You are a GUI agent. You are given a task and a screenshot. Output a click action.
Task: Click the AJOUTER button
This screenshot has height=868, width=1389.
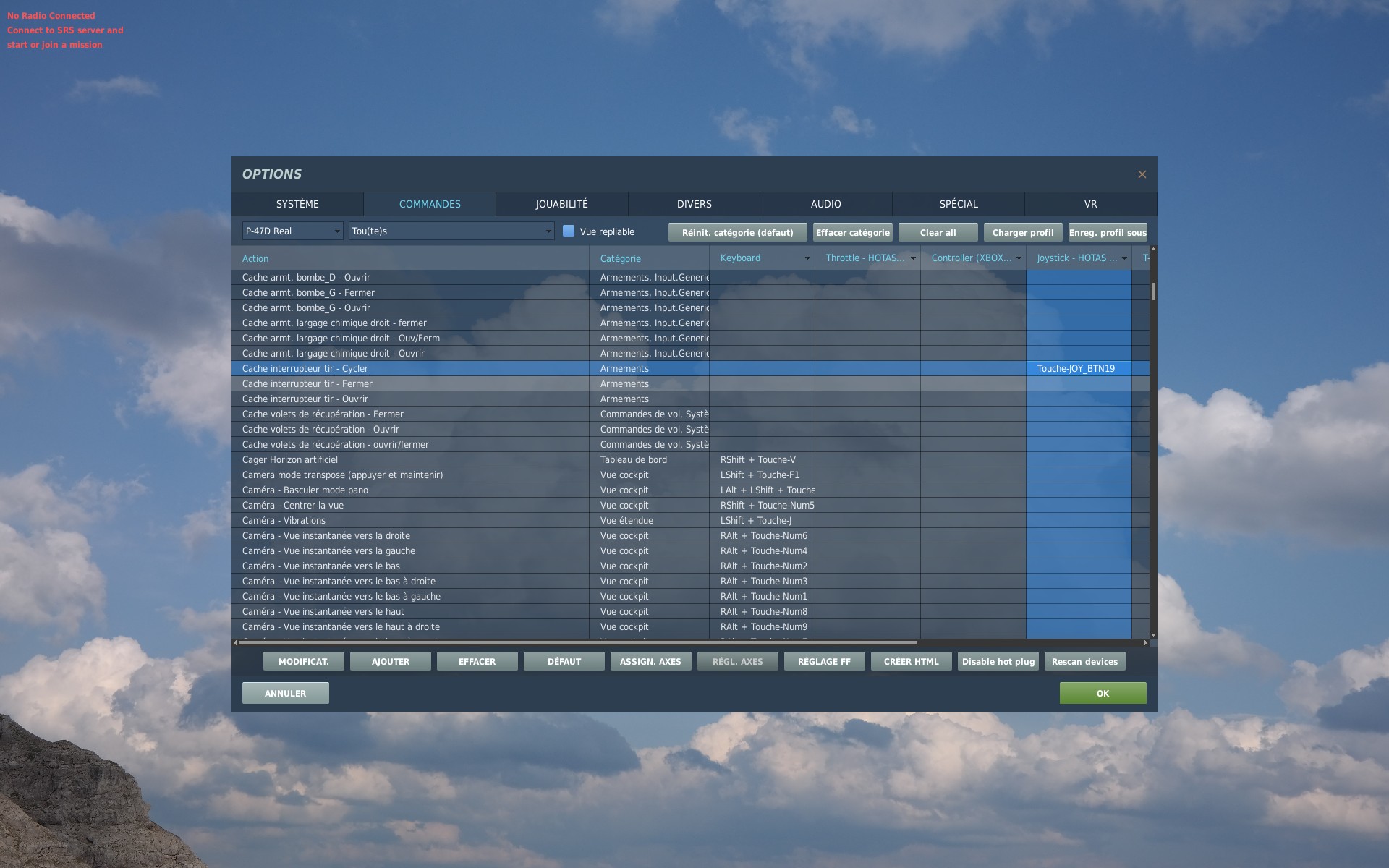pos(391,661)
